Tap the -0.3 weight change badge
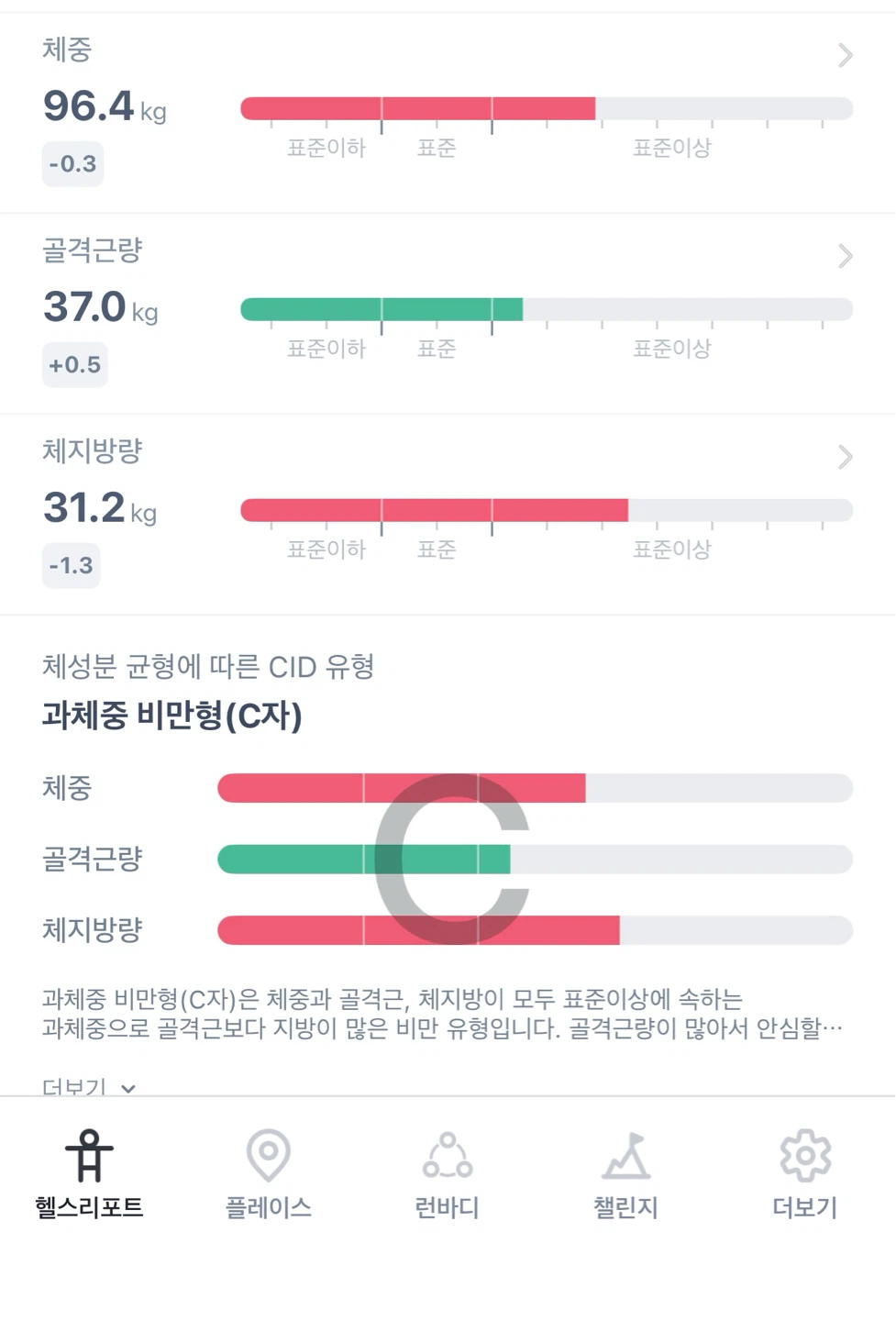Viewport: 896px width, 1321px height. click(x=72, y=164)
